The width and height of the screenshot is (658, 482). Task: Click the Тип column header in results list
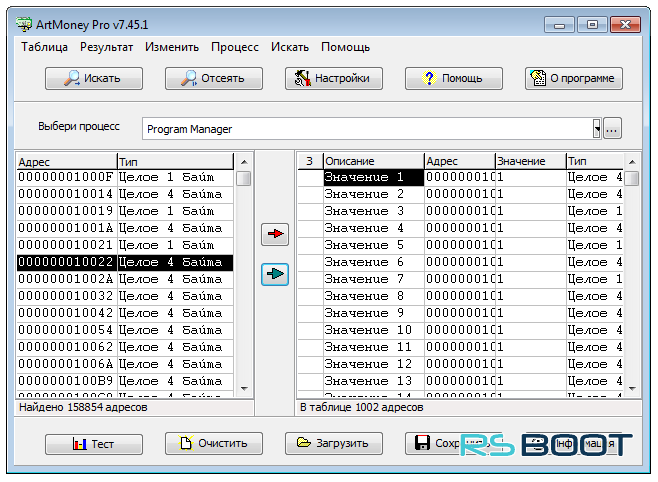click(x=175, y=162)
